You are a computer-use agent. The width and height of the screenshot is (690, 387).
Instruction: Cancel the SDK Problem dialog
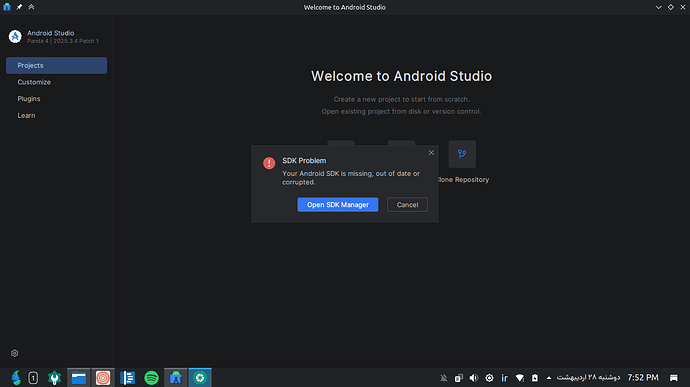407,205
